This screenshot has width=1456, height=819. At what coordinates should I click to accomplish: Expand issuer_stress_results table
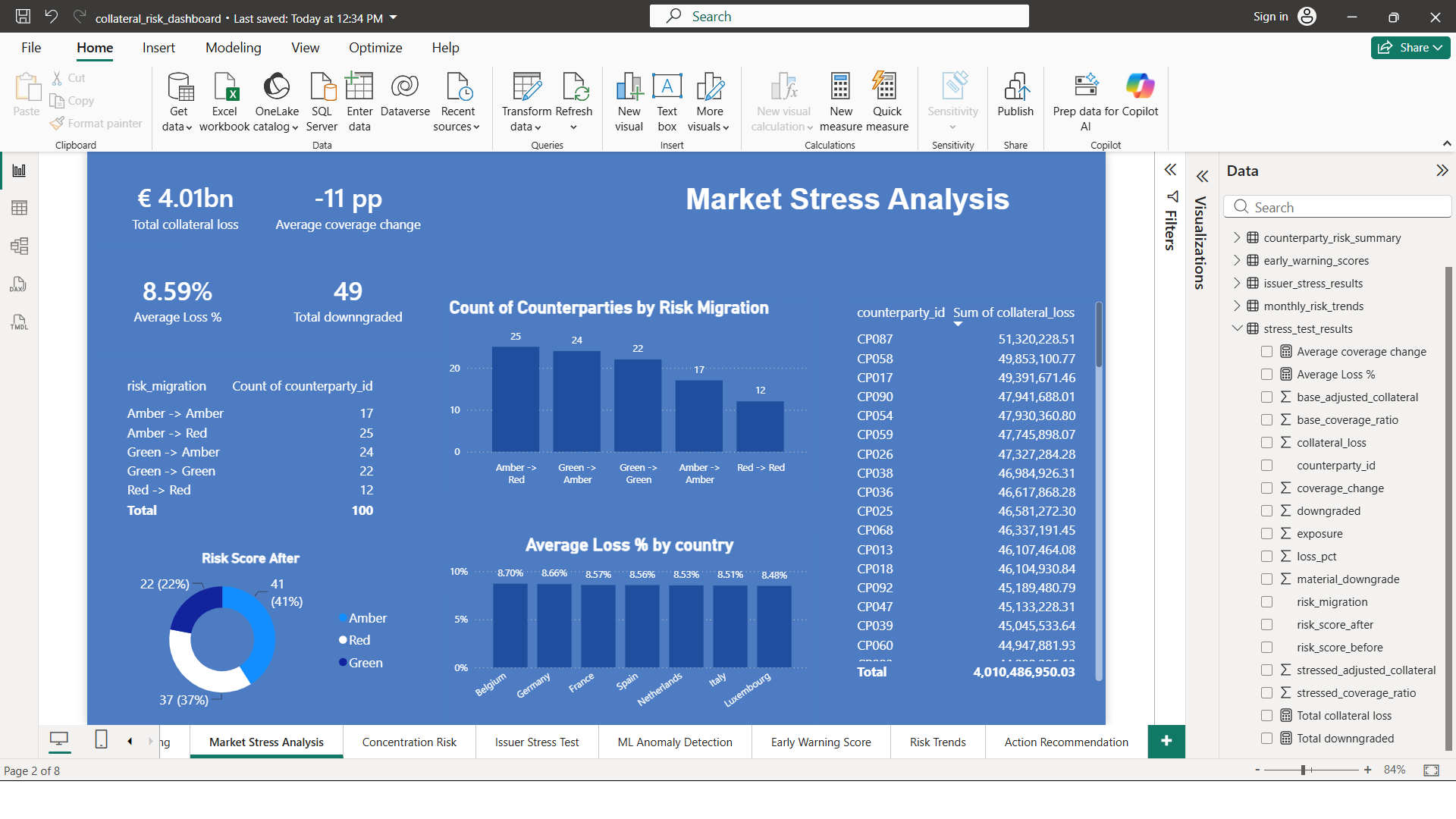pyautogui.click(x=1237, y=283)
